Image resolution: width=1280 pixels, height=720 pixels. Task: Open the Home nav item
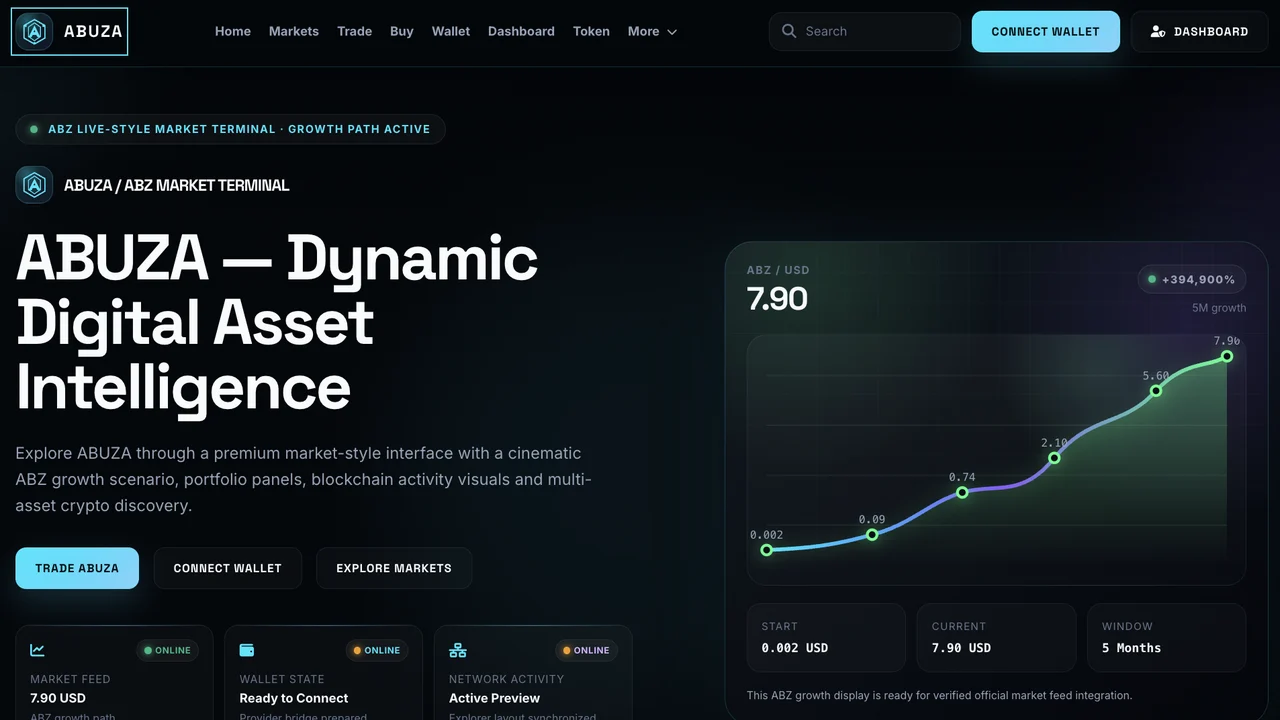click(233, 31)
